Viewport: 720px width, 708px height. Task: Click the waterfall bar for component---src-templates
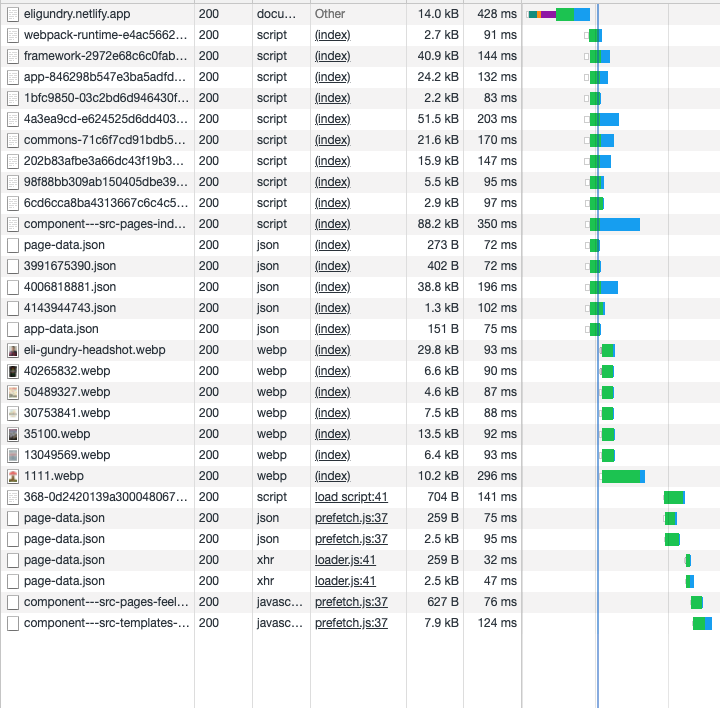pos(702,624)
